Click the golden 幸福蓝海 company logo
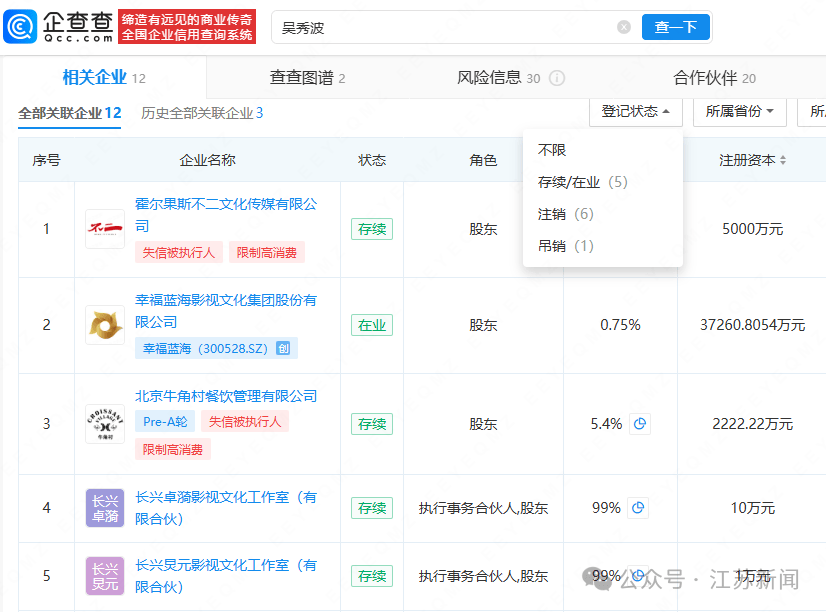Screen dimensions: 826x612 (x=104, y=324)
